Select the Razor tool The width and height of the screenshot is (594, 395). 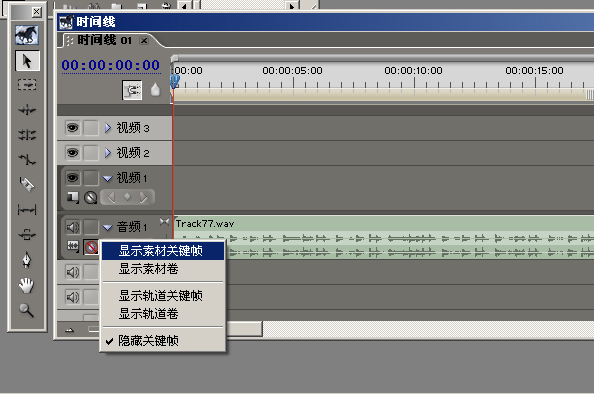27,184
